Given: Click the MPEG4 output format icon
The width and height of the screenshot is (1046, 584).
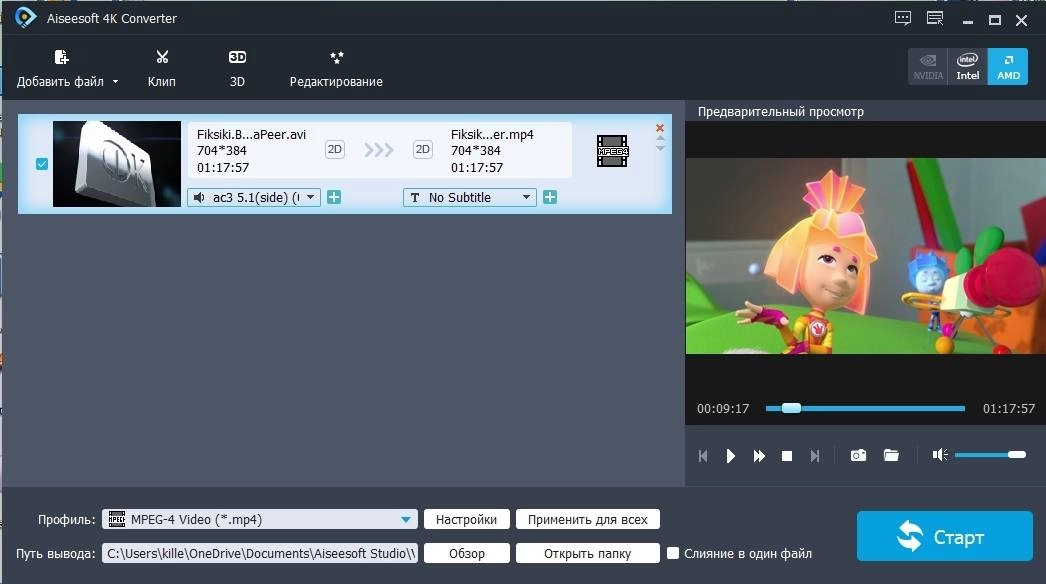Looking at the screenshot, I should [x=612, y=151].
